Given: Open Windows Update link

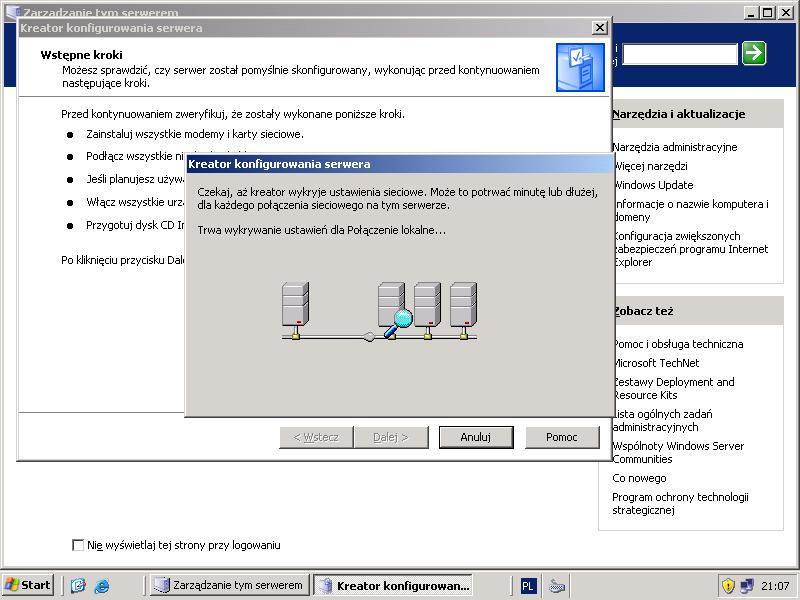Looking at the screenshot, I should point(653,185).
